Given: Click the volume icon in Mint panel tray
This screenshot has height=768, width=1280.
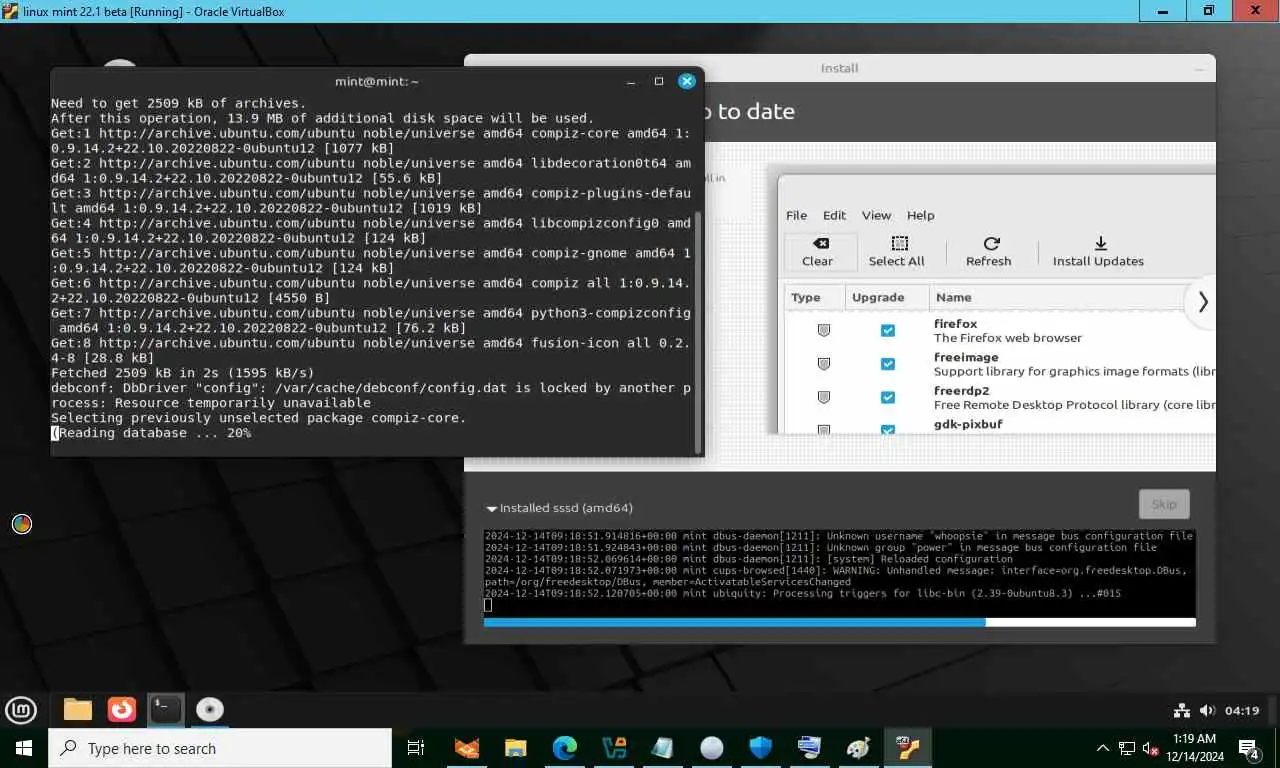Looking at the screenshot, I should click(x=1207, y=711).
